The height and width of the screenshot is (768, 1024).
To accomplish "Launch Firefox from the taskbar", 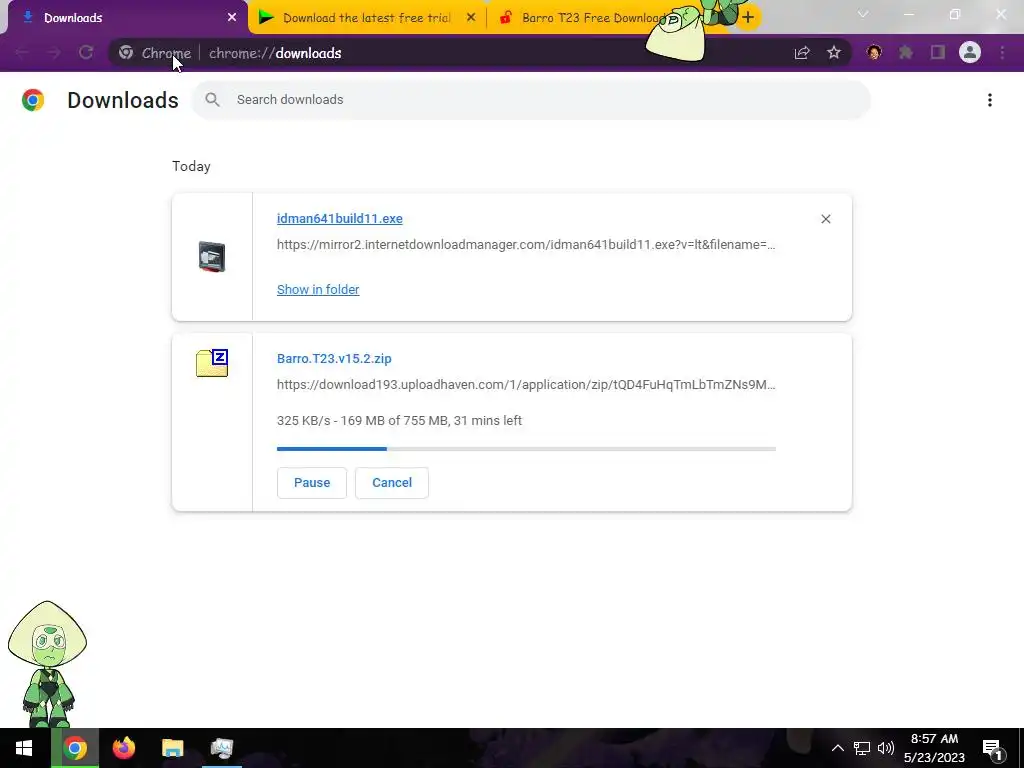I will click(x=123, y=748).
